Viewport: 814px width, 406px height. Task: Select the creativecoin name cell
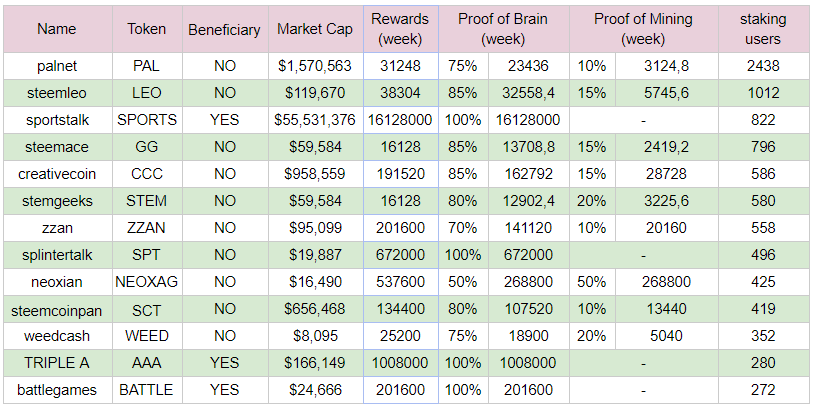pos(57,174)
